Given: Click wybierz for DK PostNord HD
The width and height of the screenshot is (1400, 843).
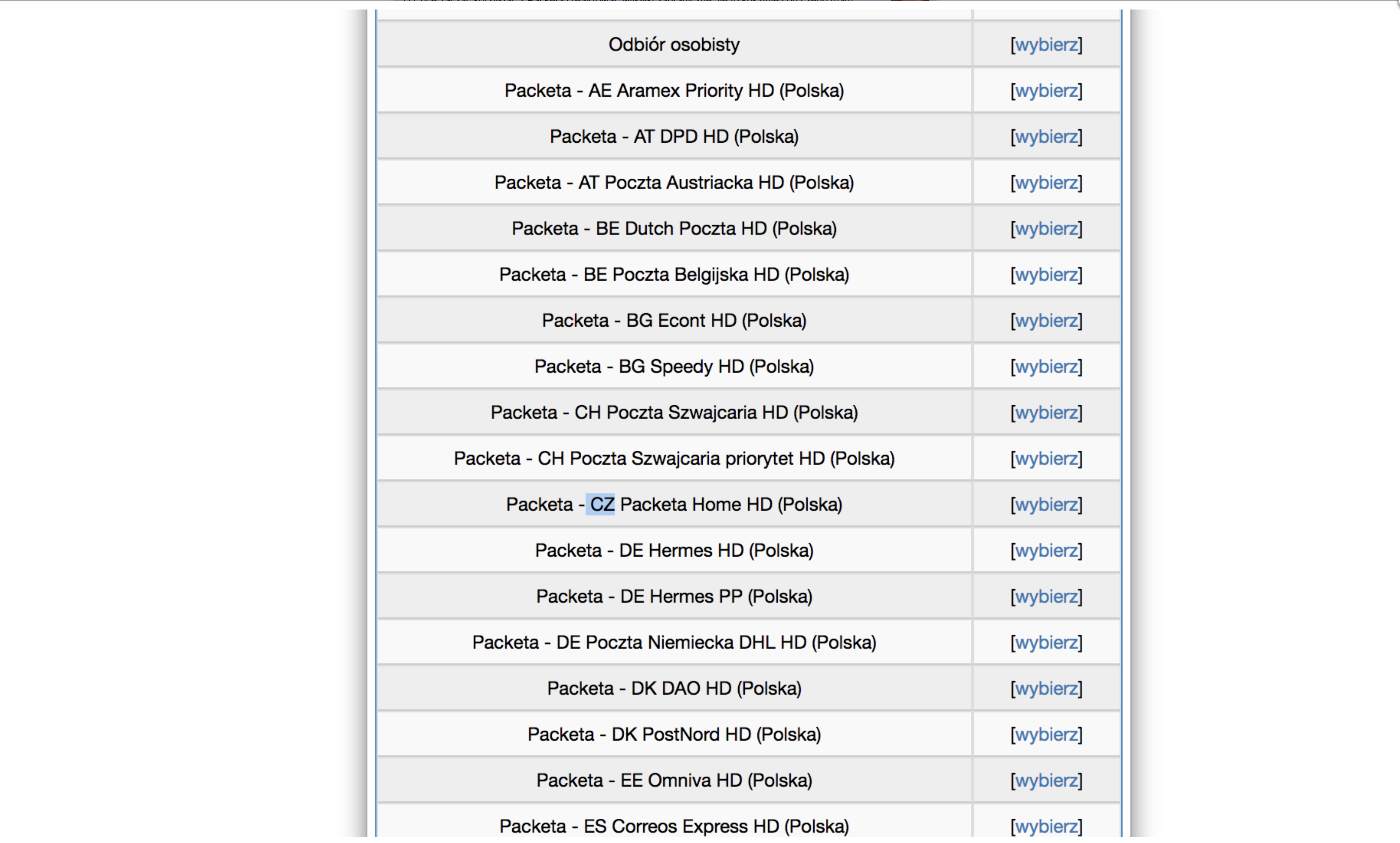Looking at the screenshot, I should (1046, 735).
